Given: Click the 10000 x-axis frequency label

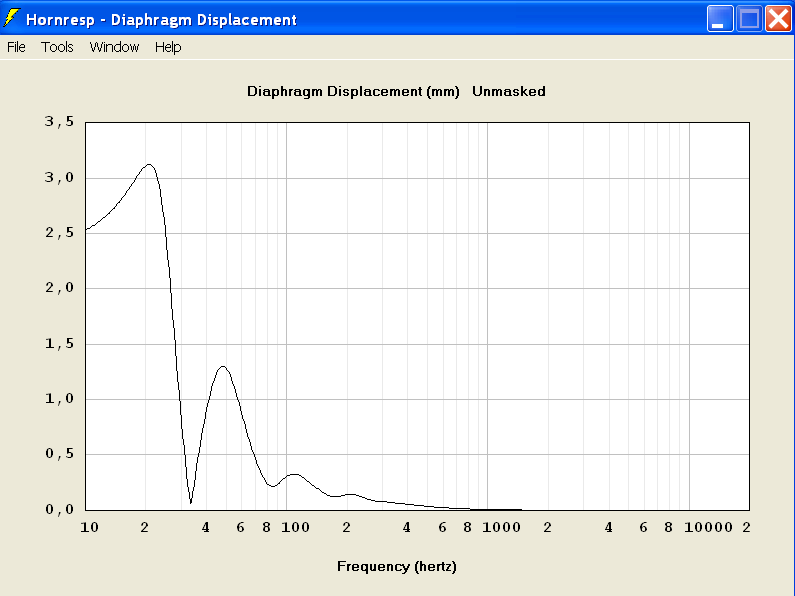Looking at the screenshot, I should [x=708, y=528].
